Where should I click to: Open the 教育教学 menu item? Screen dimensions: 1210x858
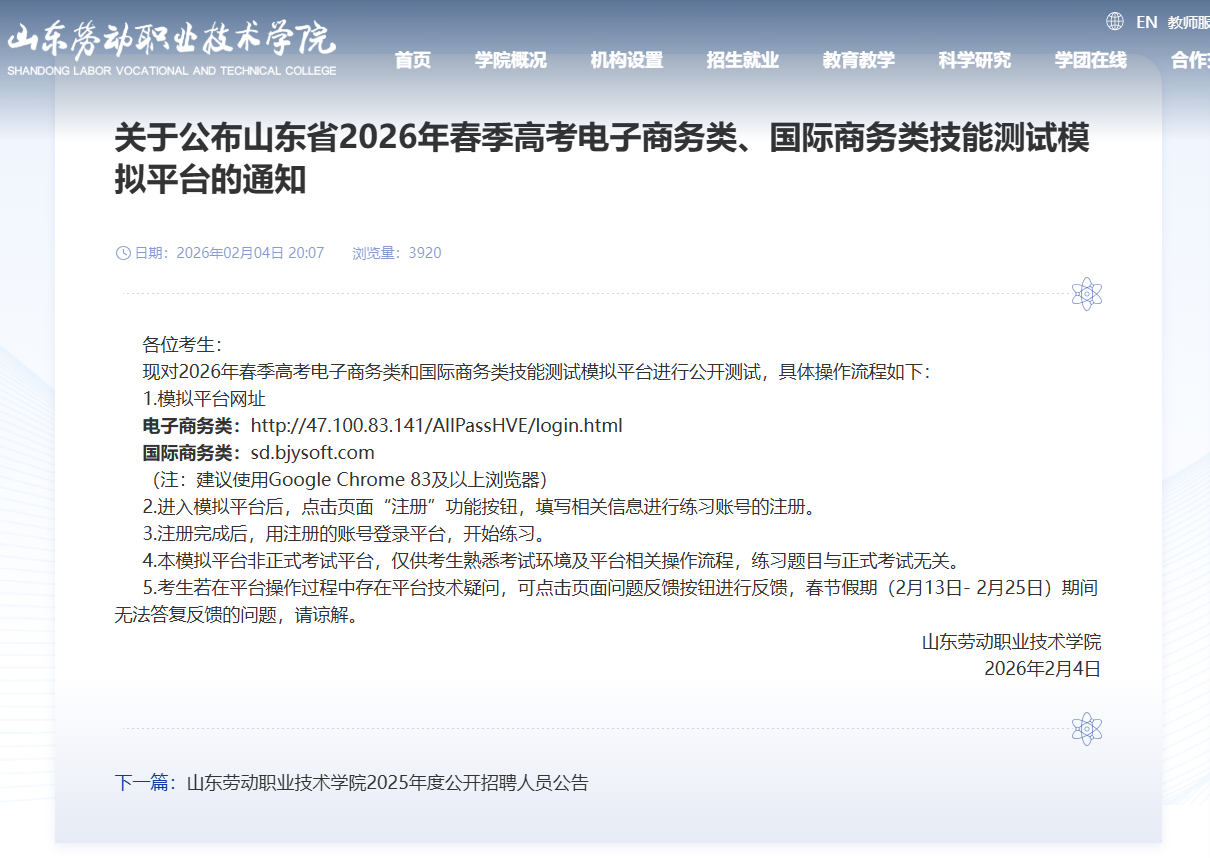858,61
